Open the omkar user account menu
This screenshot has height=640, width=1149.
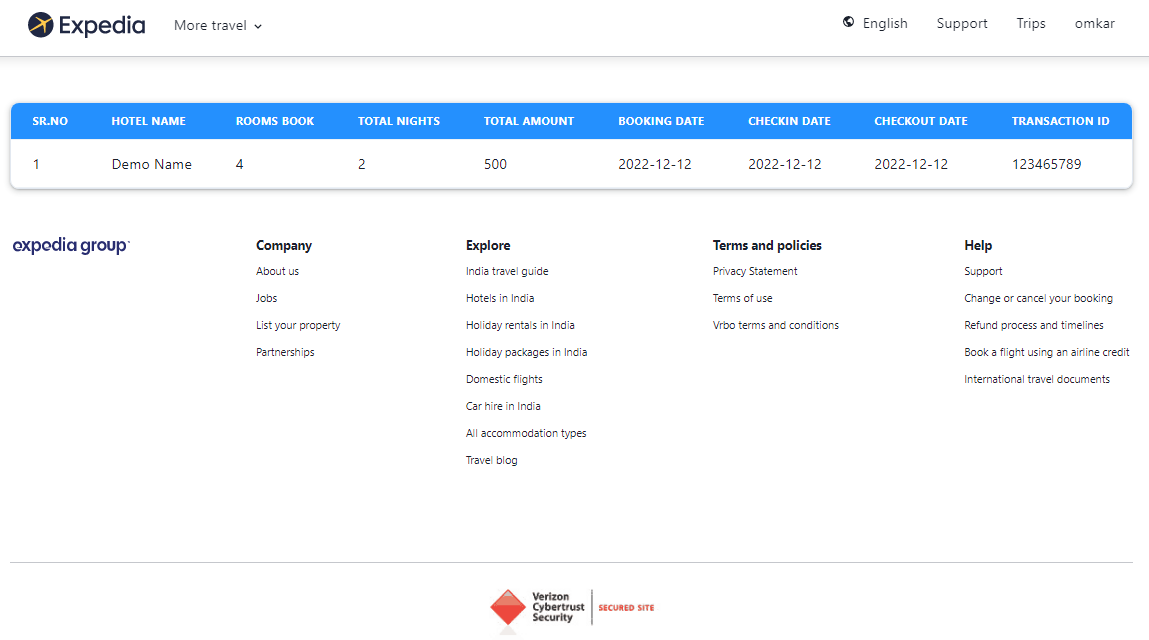pos(1094,23)
